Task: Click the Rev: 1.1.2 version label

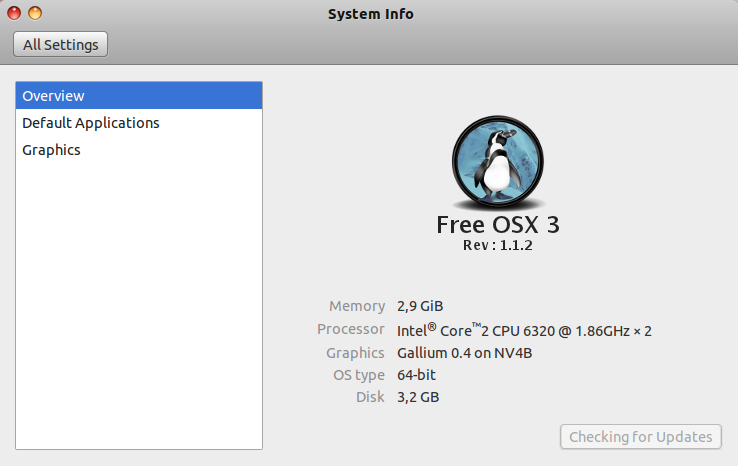Action: pos(498,245)
